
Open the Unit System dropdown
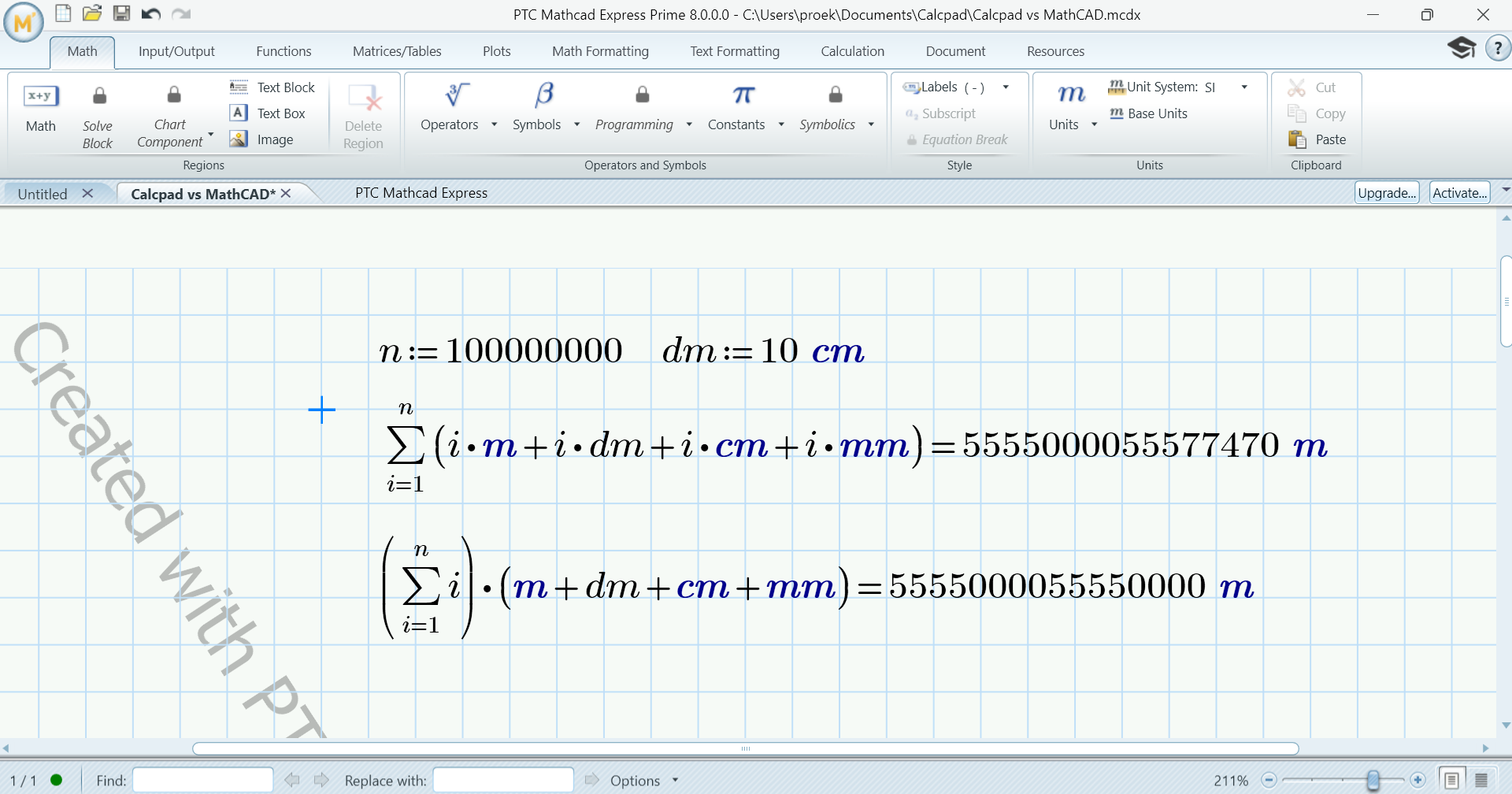1243,87
